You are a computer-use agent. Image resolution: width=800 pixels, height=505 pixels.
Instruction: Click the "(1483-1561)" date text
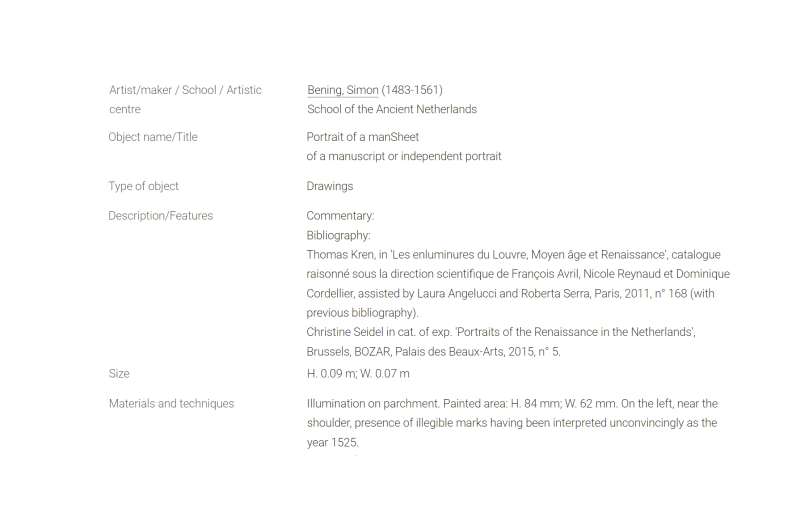tap(412, 90)
